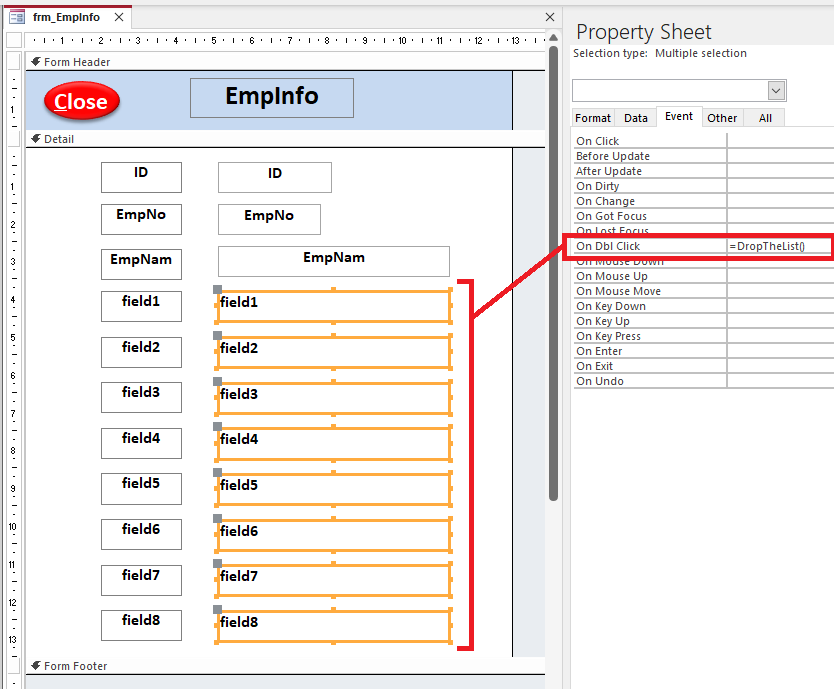Click the On Dirty property value field
834x689 pixels.
(780, 186)
